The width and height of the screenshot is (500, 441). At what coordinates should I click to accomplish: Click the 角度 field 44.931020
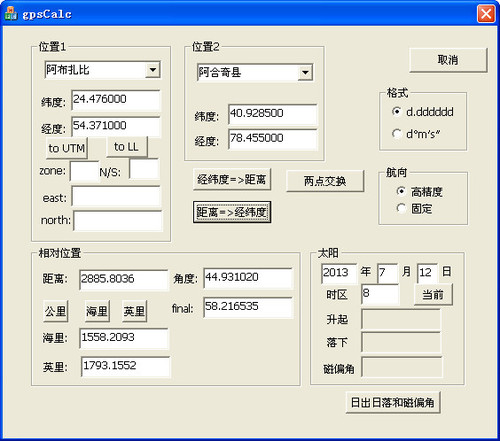pos(248,278)
